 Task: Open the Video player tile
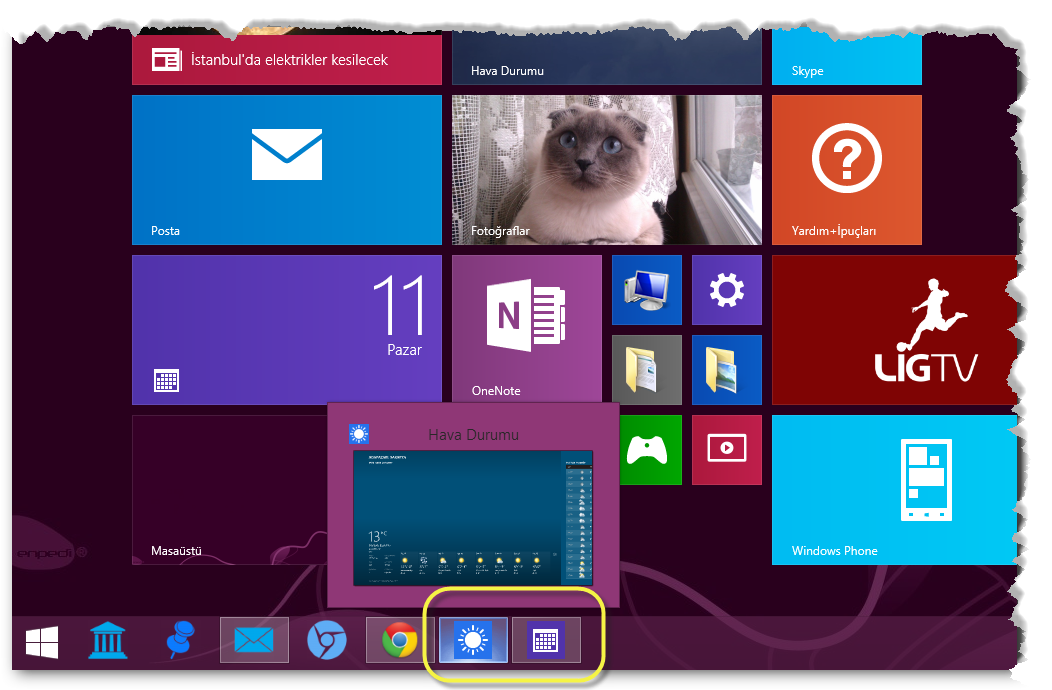(x=726, y=450)
